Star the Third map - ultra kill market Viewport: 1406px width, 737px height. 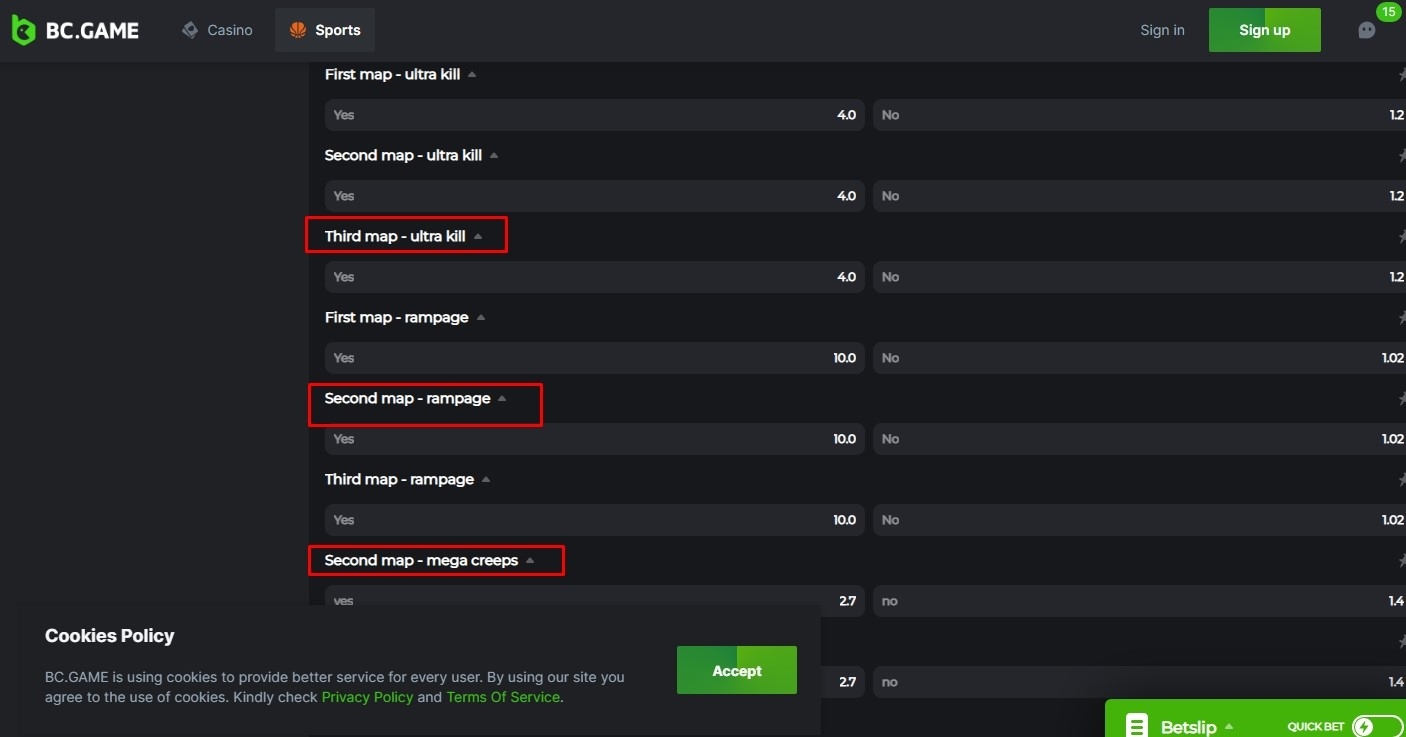point(1401,237)
